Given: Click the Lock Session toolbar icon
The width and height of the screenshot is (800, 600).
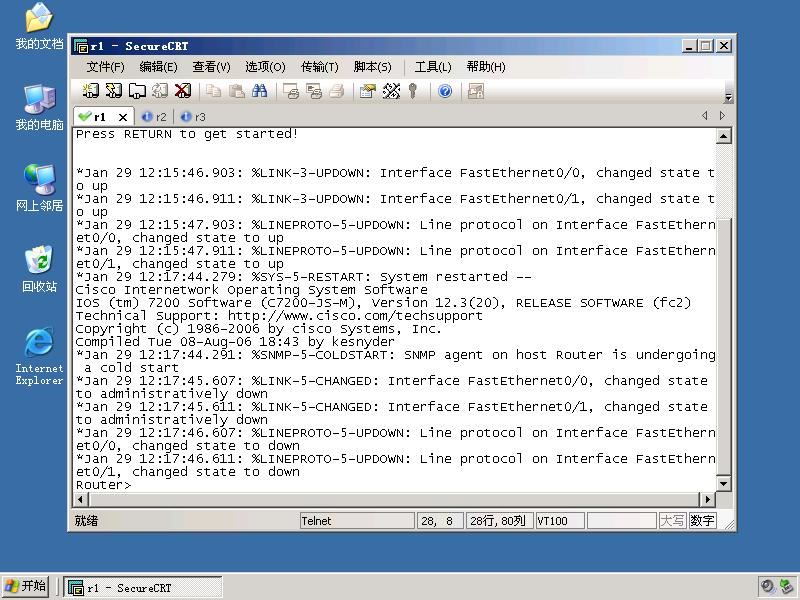Looking at the screenshot, I should [x=476, y=91].
